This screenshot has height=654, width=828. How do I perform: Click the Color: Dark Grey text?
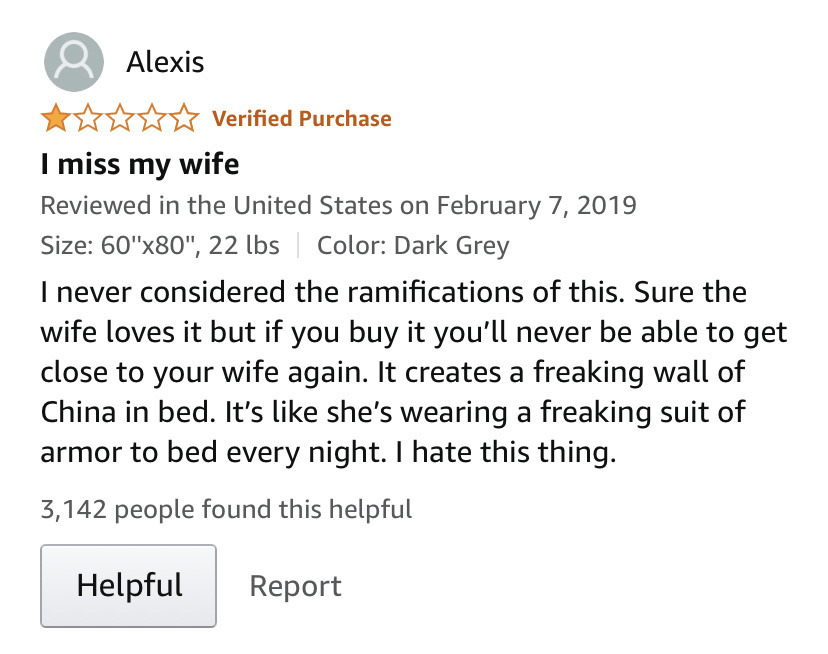point(413,245)
